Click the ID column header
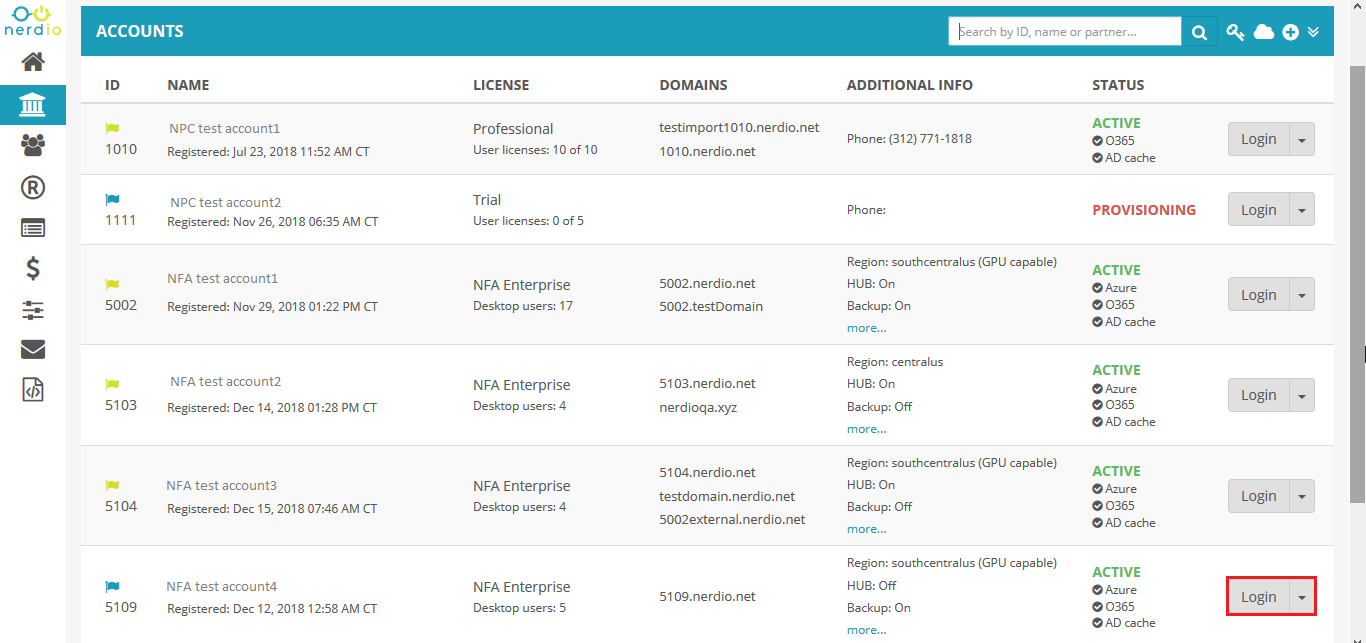The image size is (1366, 643). [x=112, y=85]
